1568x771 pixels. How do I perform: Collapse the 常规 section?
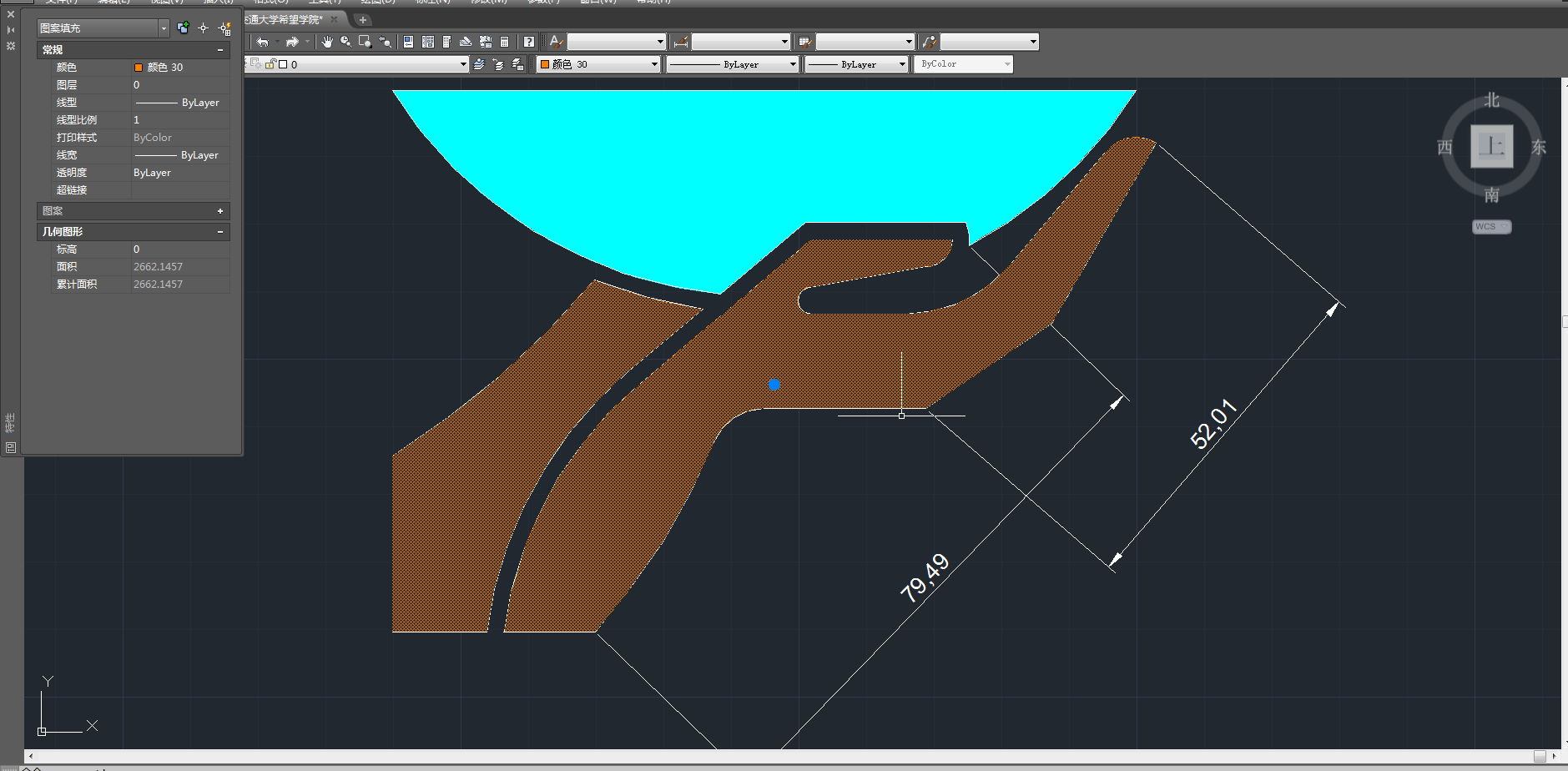click(220, 50)
